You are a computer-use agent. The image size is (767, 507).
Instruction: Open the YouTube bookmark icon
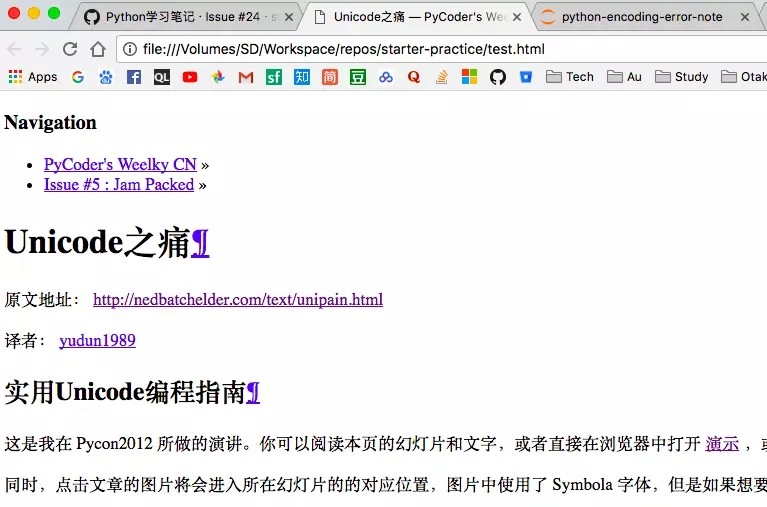pyautogui.click(x=190, y=77)
